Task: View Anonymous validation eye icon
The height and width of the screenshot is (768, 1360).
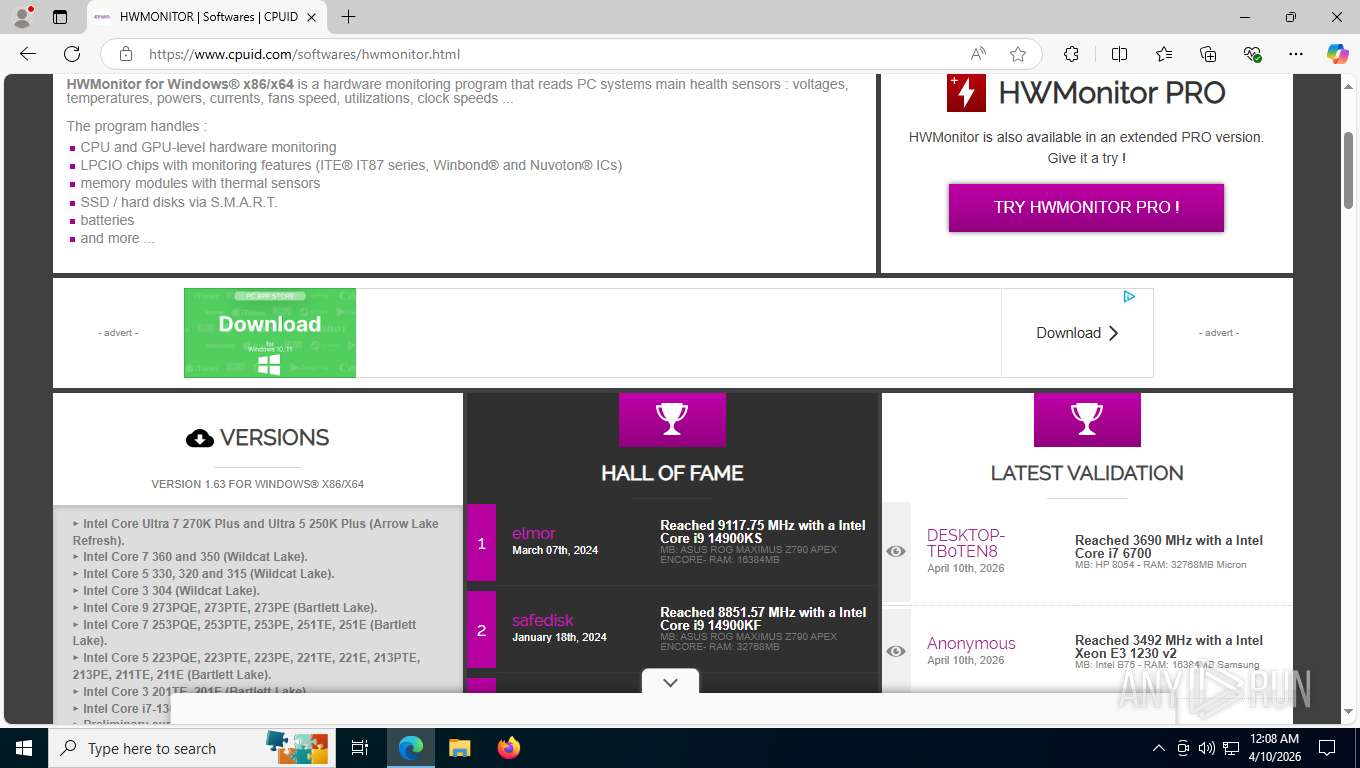Action: [896, 651]
